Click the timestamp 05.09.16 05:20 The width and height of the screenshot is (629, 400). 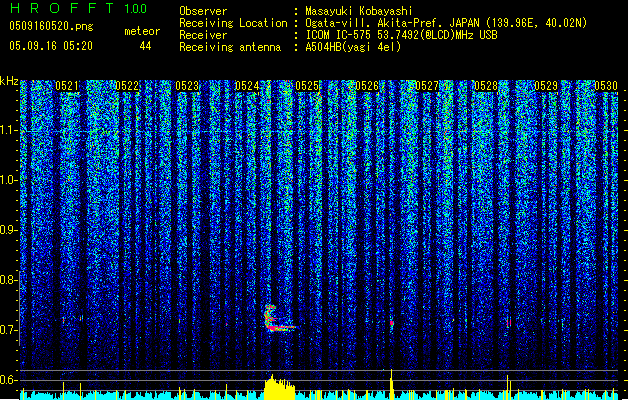click(51, 46)
